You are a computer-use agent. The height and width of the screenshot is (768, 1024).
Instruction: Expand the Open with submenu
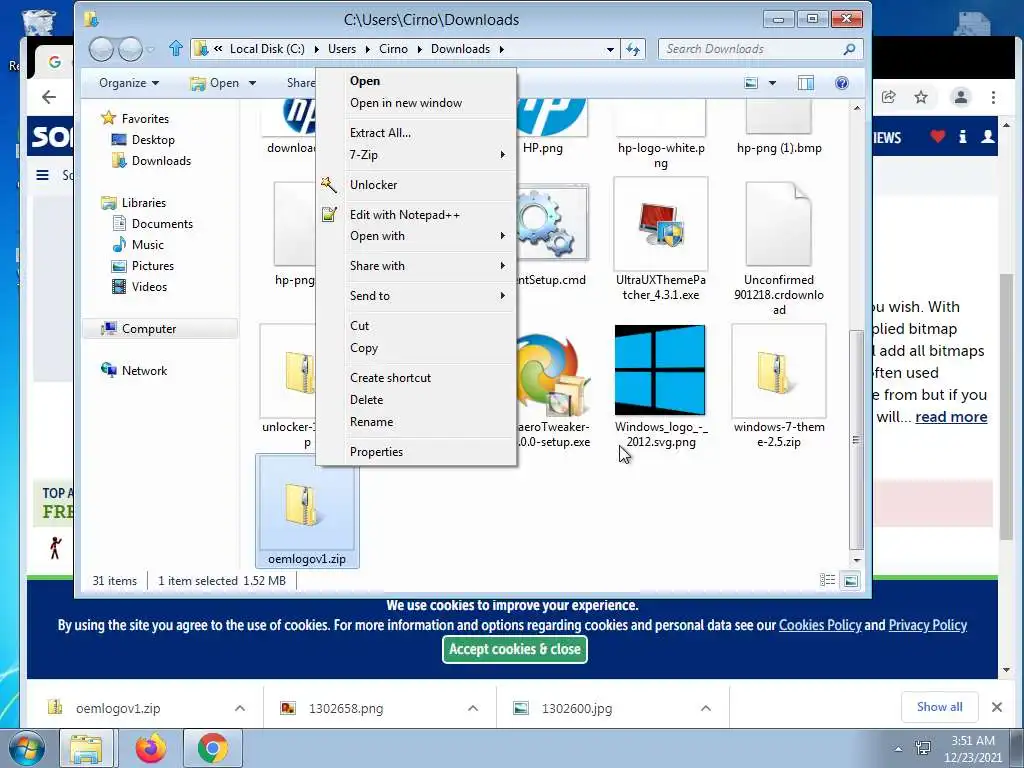point(416,236)
